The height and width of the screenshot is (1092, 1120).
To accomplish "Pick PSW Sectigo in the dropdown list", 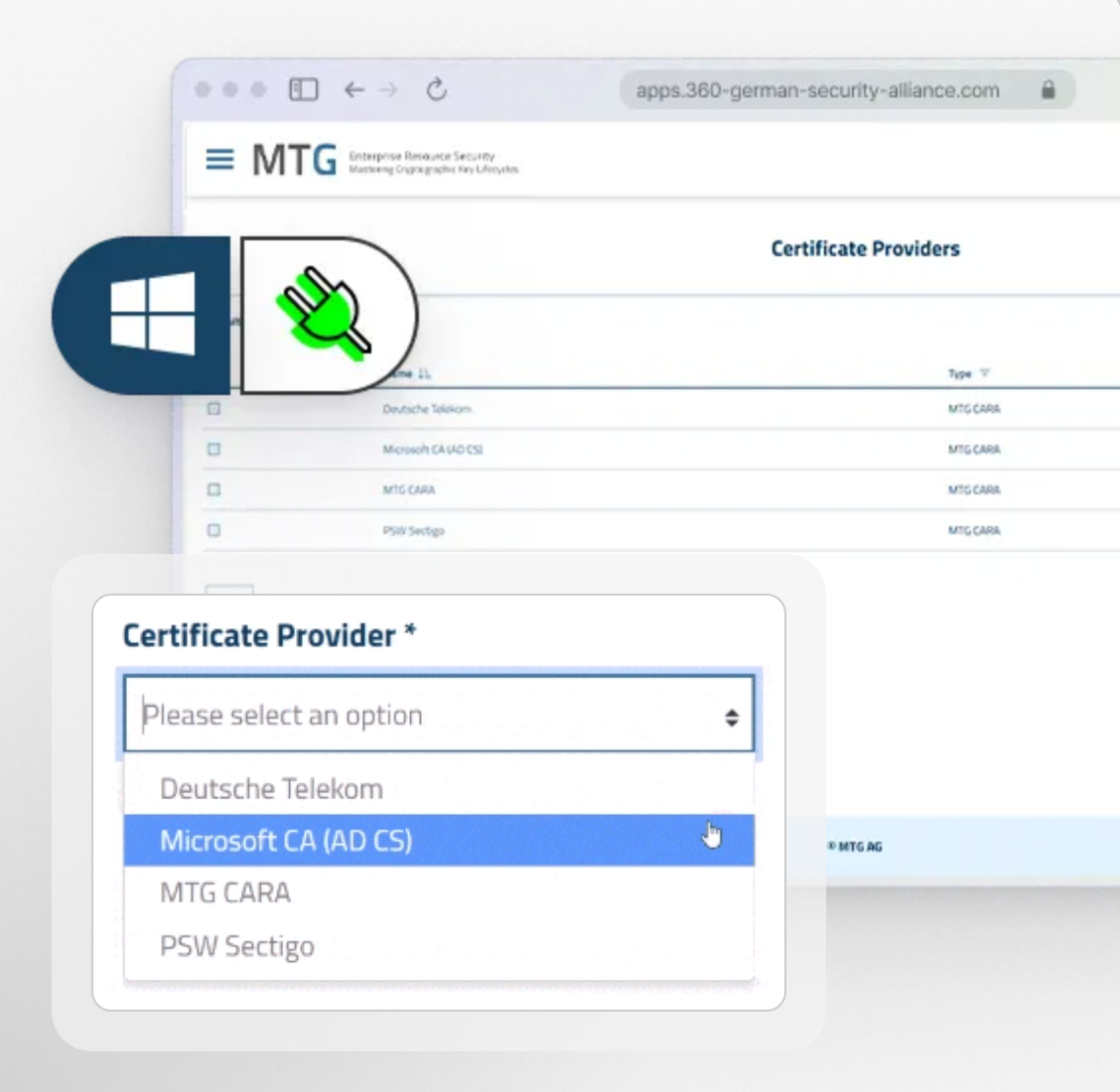I will coord(237,946).
